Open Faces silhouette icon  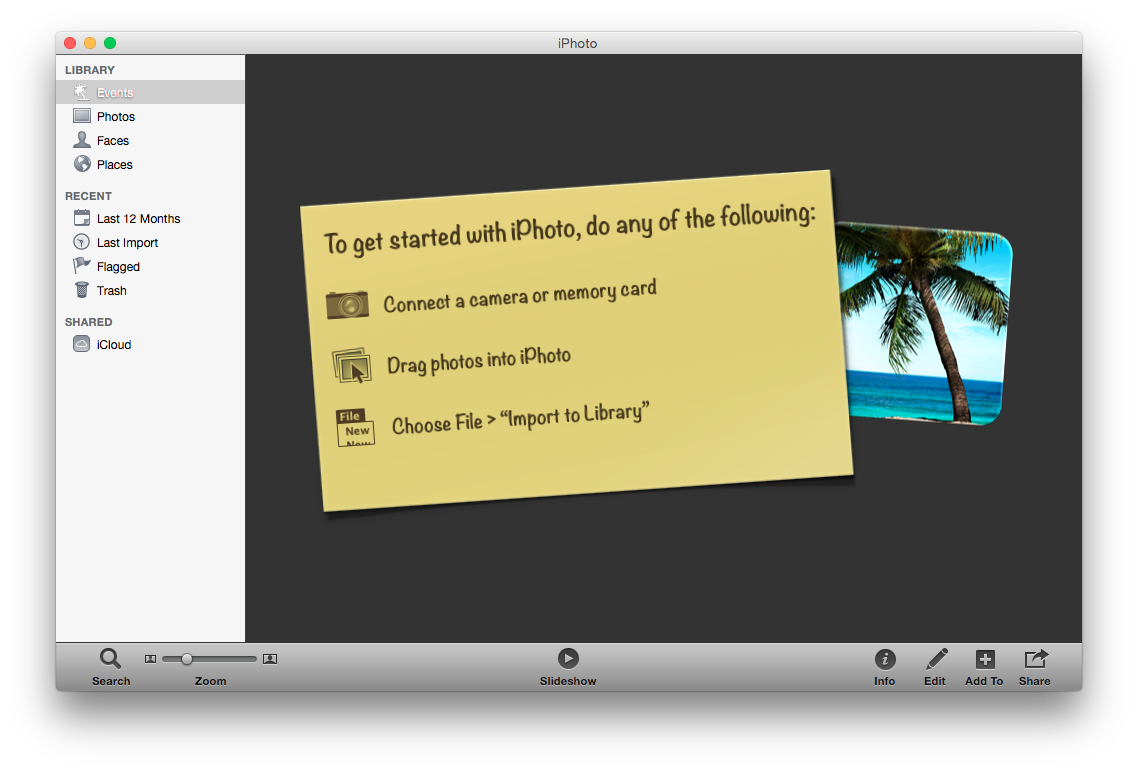pos(82,139)
